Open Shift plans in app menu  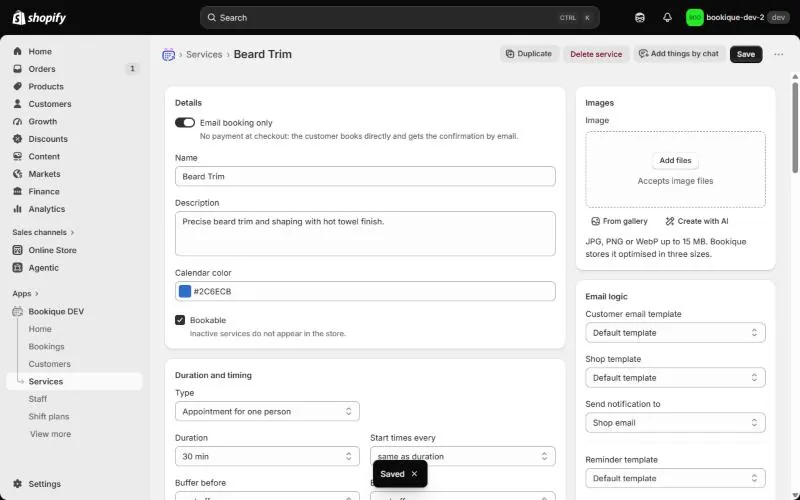(x=49, y=416)
